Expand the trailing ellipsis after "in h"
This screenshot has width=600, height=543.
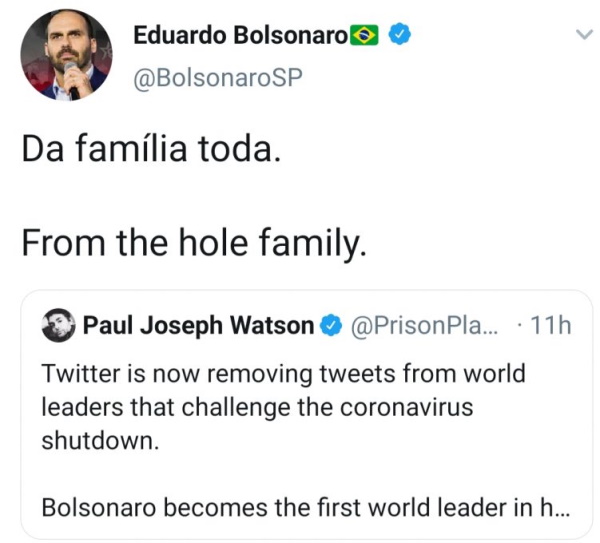click(x=563, y=507)
